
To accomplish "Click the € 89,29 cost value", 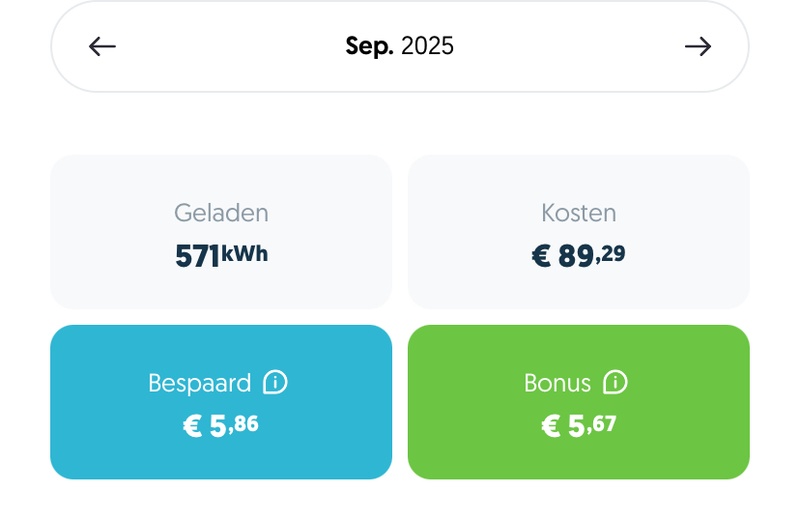I will (578, 256).
